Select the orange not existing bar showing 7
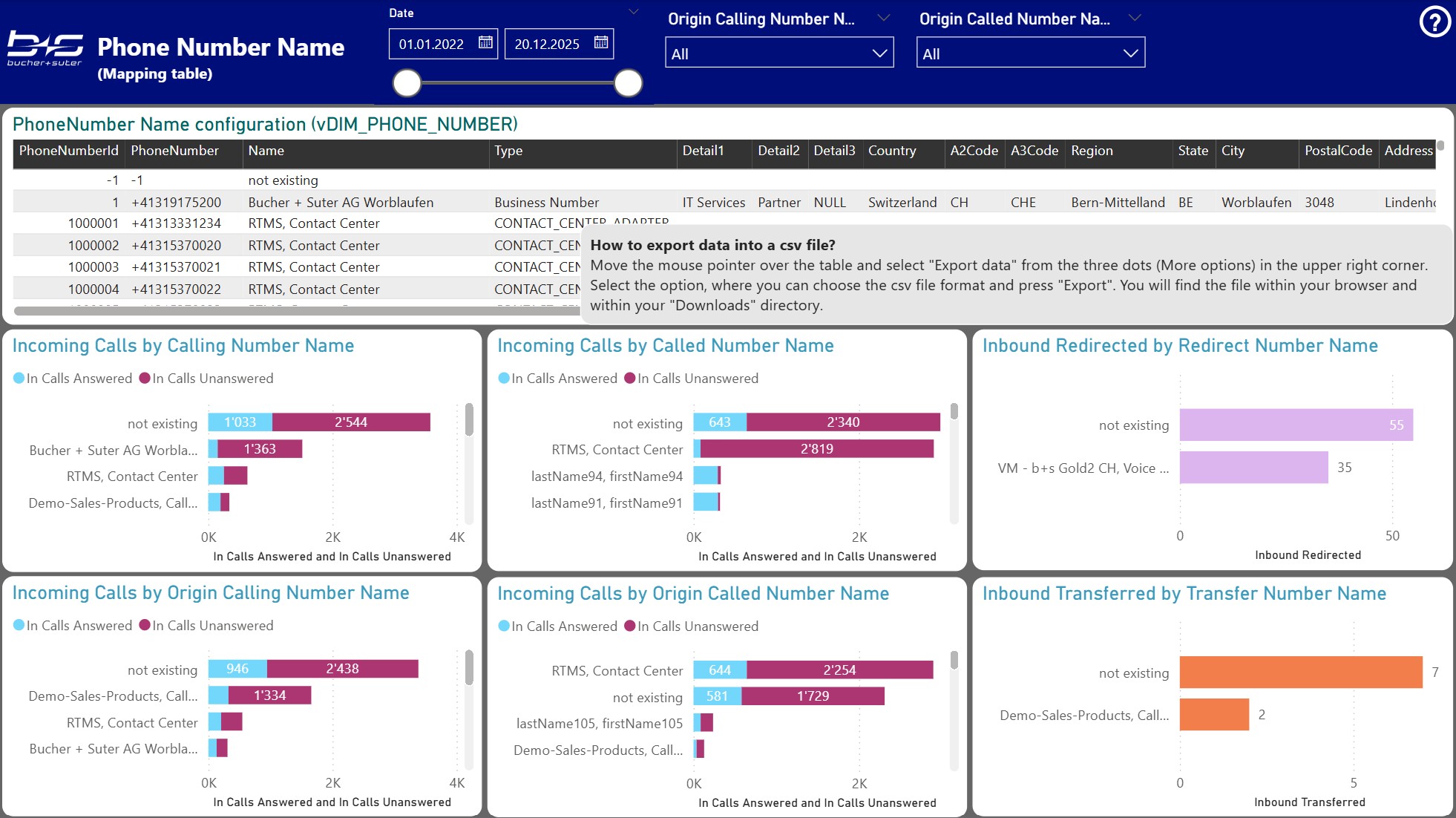The height and width of the screenshot is (818, 1456). (1301, 673)
